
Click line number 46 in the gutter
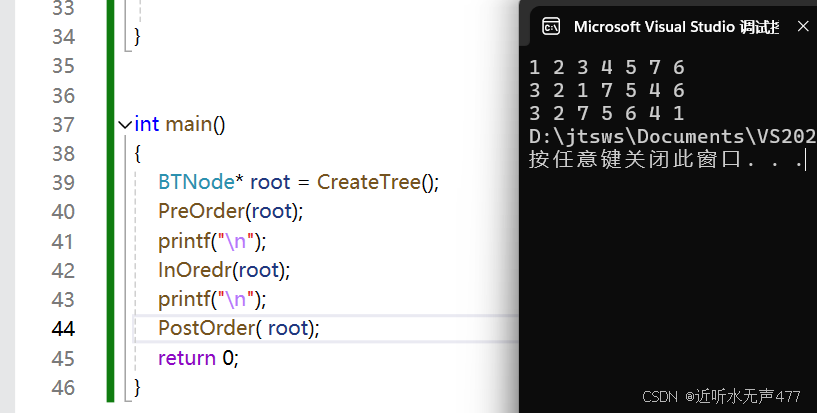tap(63, 388)
